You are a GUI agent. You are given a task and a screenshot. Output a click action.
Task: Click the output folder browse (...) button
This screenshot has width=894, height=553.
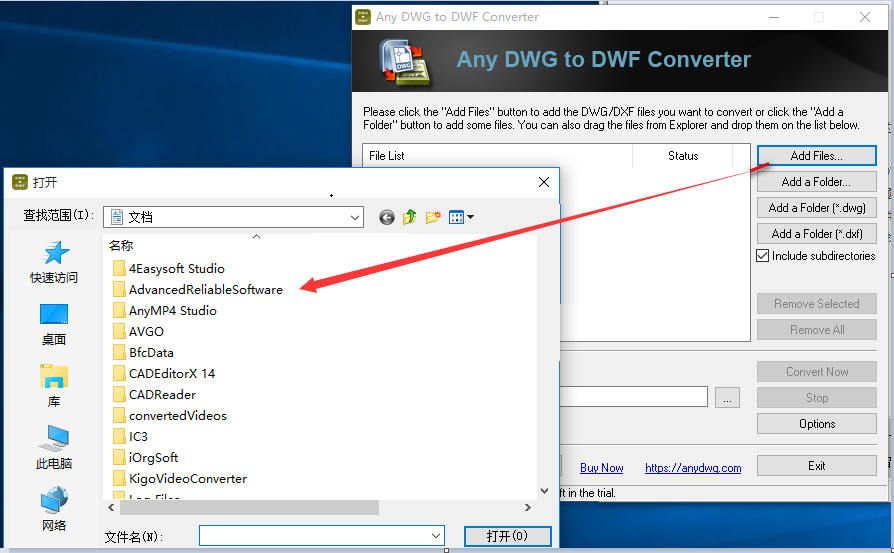click(727, 397)
